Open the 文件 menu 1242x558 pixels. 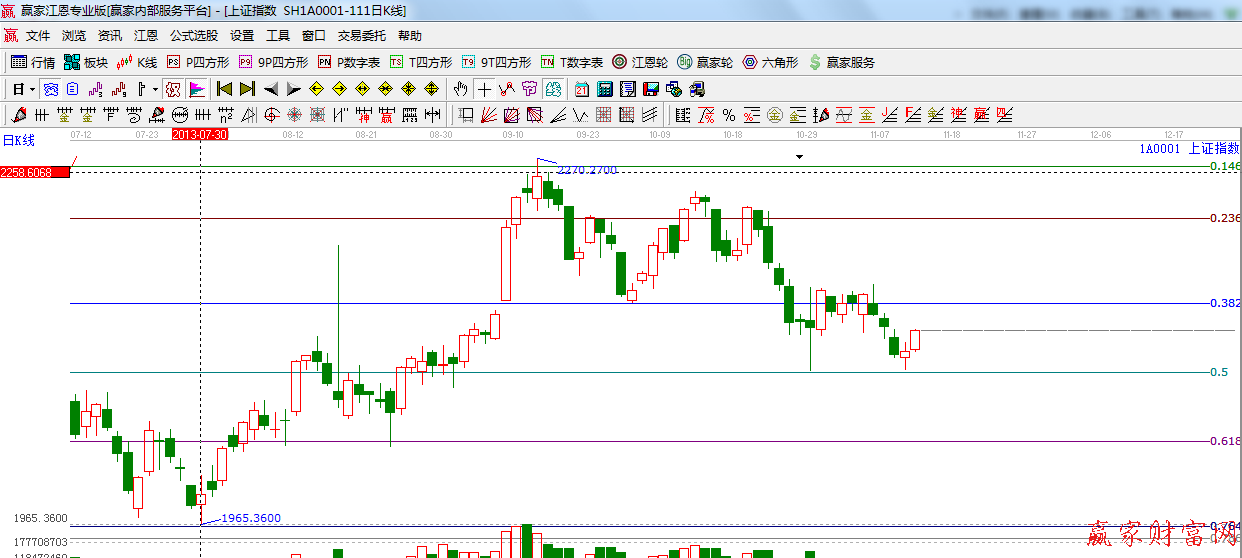tap(38, 35)
